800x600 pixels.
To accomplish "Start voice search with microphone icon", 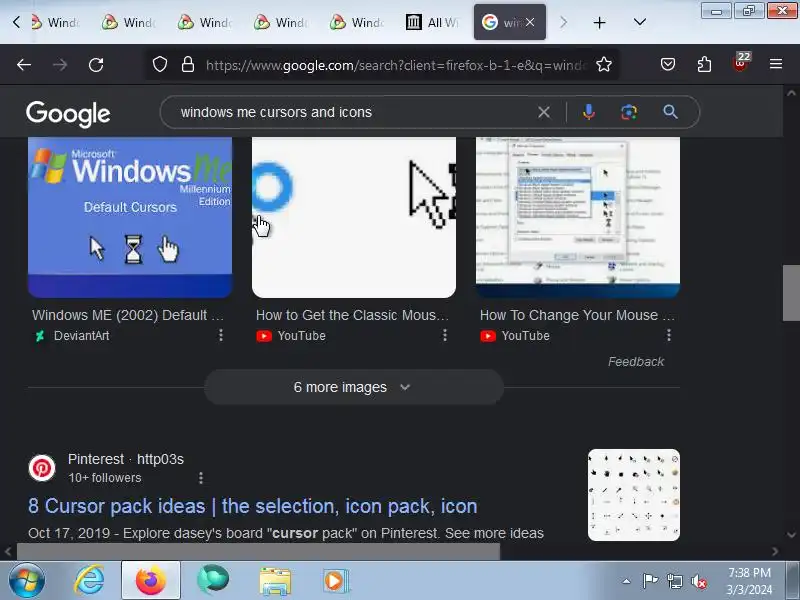I will pos(588,112).
